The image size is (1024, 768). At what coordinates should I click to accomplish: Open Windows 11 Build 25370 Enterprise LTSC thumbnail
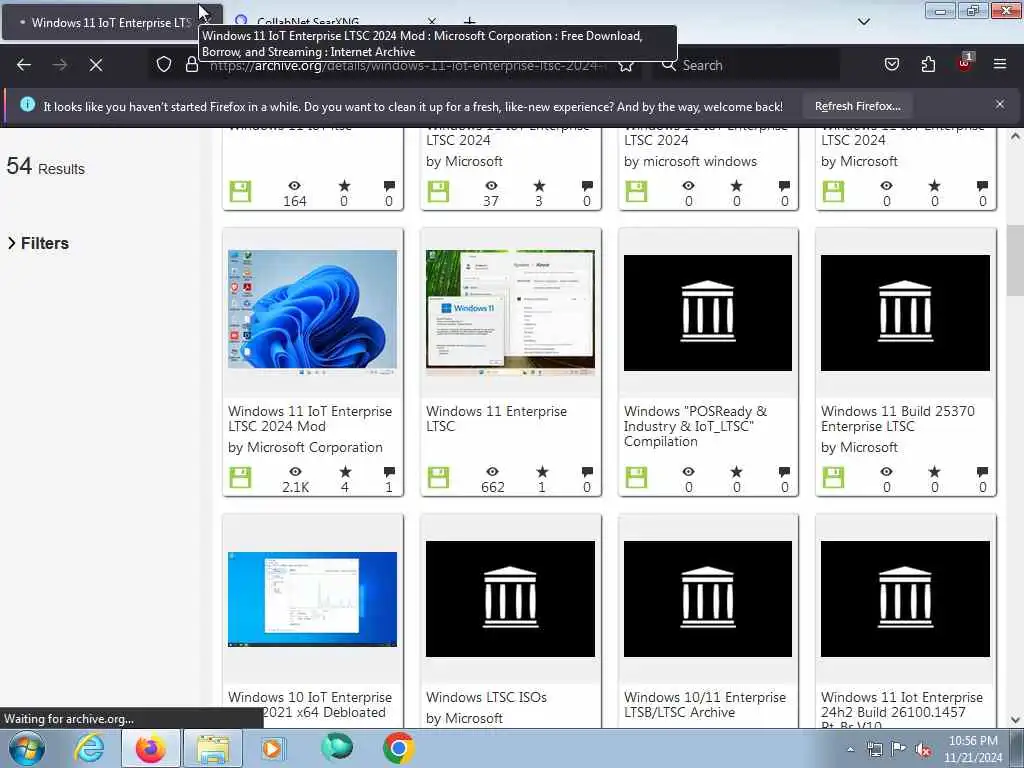pos(905,313)
